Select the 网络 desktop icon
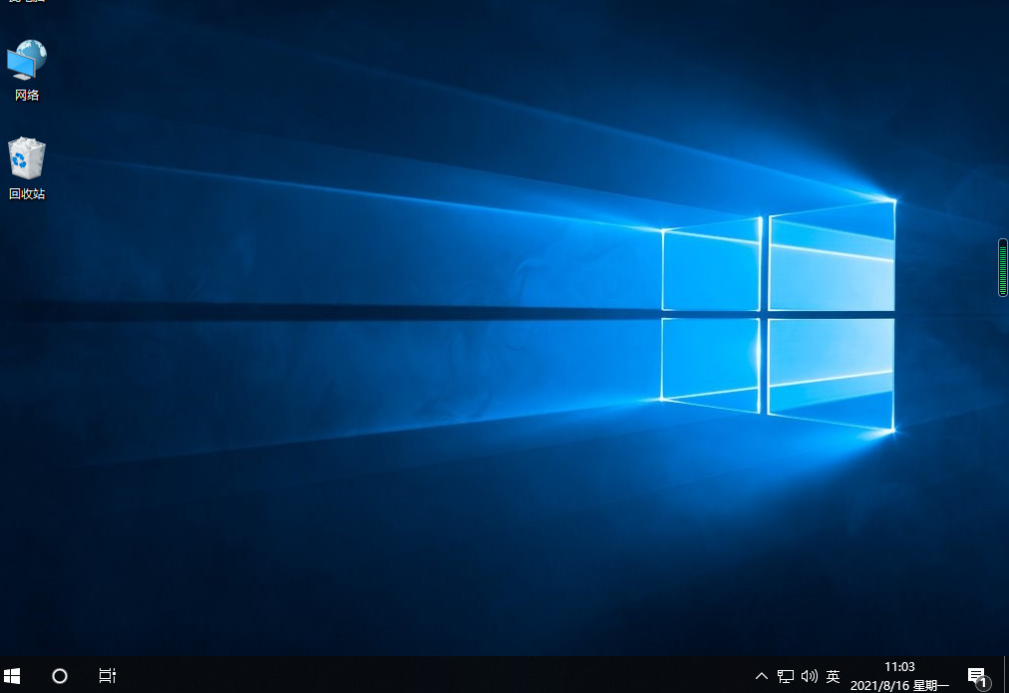 [x=26, y=69]
